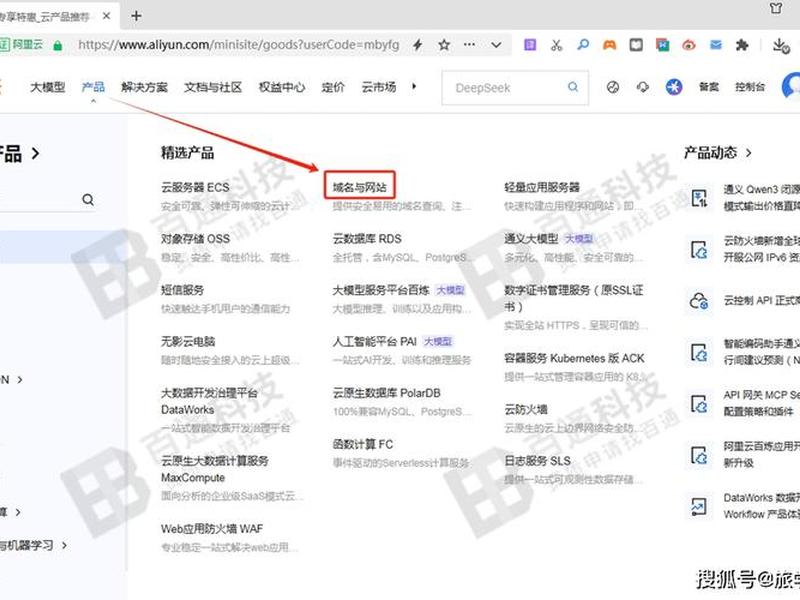Screen dimensions: 800x600
Task: Open the 权益中心 navigation menu
Action: [282, 87]
